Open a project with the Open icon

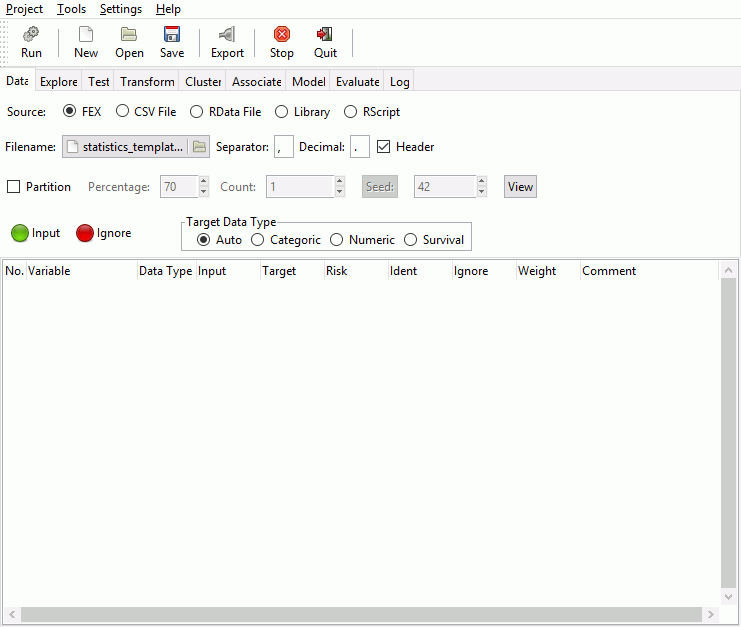(x=129, y=34)
